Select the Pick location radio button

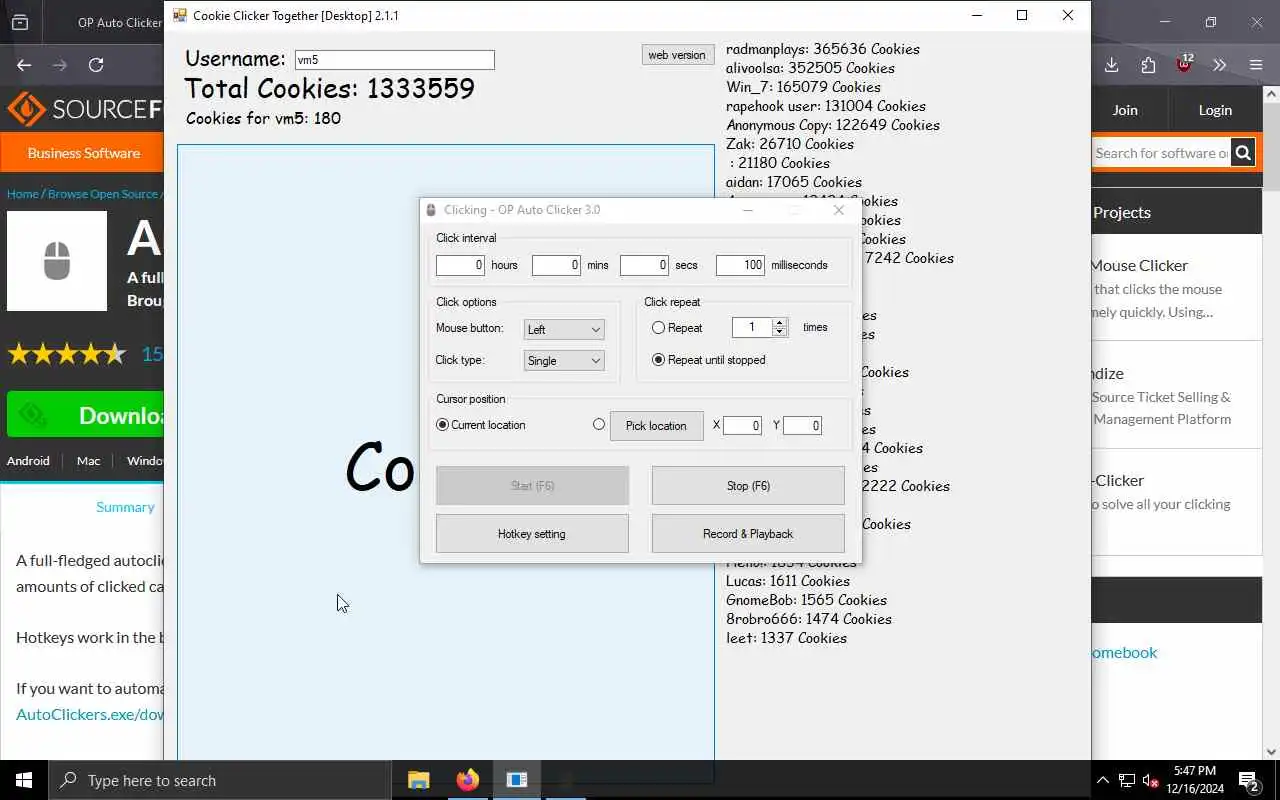click(x=599, y=424)
